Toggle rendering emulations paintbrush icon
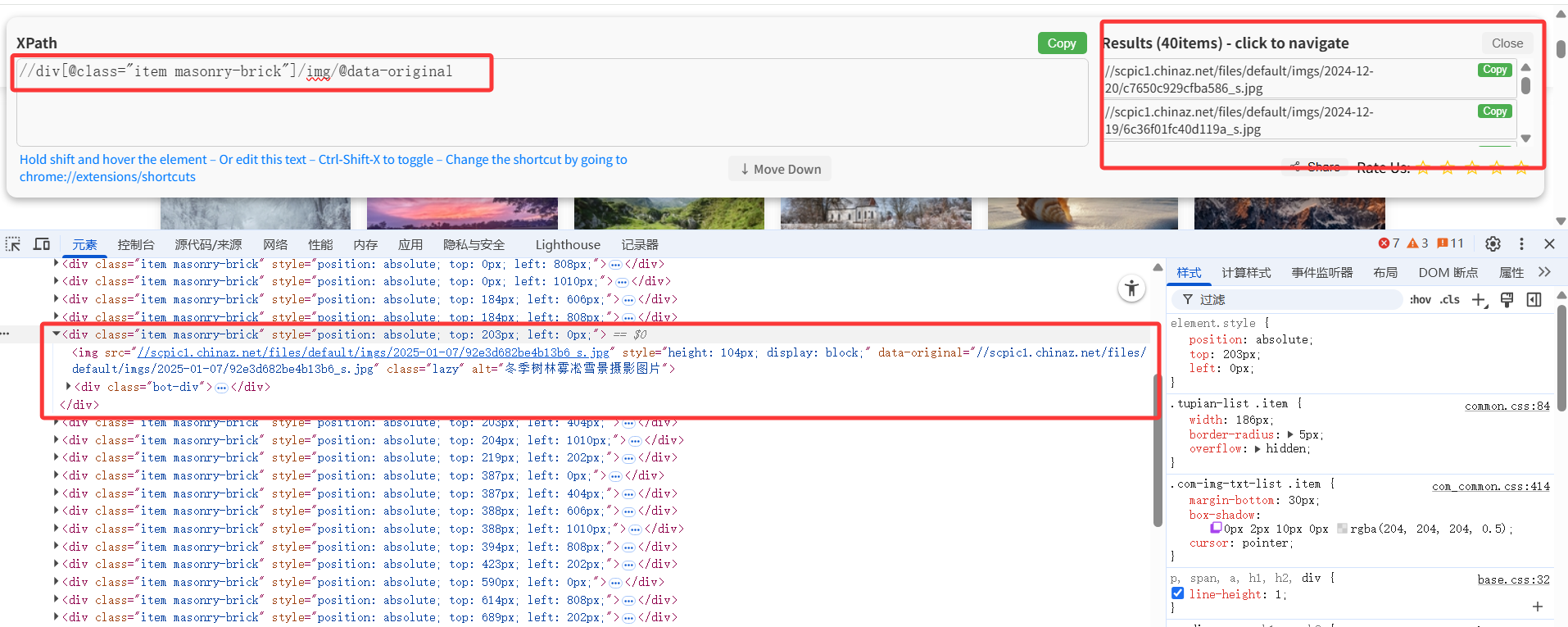The height and width of the screenshot is (627, 1568). pos(1507,300)
